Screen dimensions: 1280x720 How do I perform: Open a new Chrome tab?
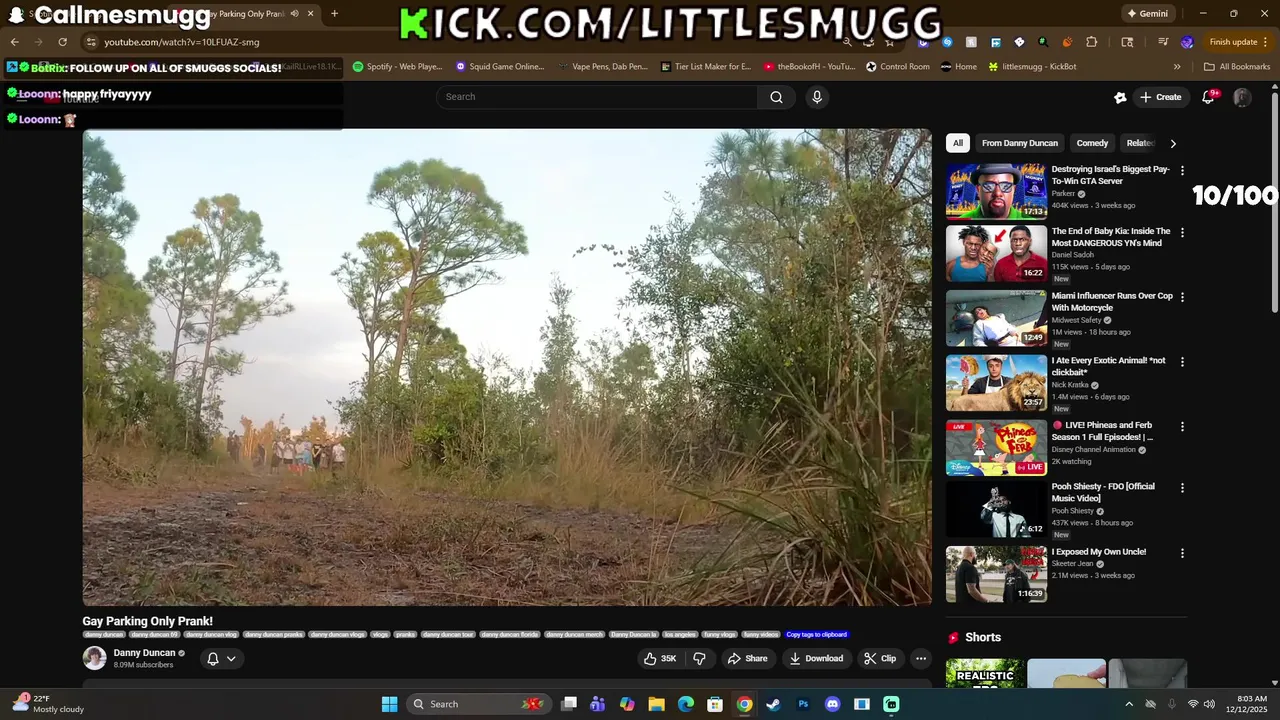(x=334, y=14)
